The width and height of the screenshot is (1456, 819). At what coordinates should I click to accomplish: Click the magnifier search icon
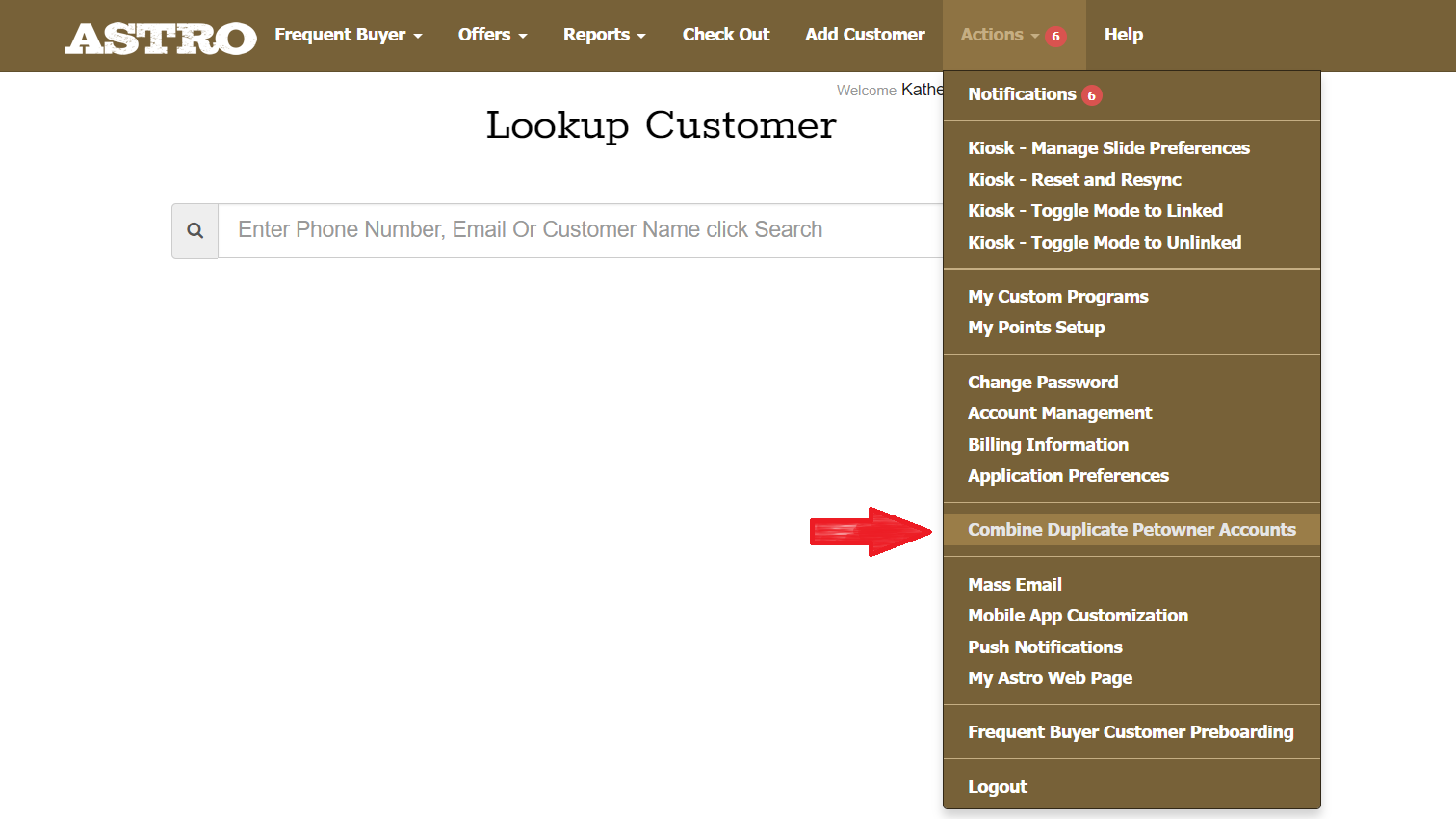[195, 230]
